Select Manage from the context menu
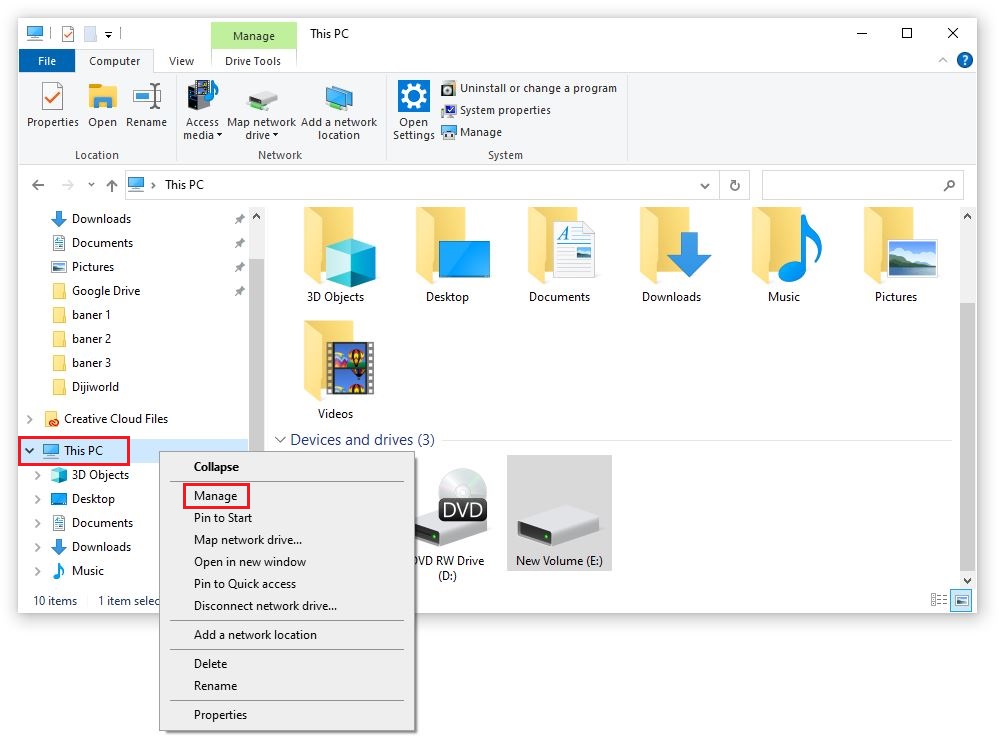This screenshot has height=742, width=999. (x=216, y=496)
